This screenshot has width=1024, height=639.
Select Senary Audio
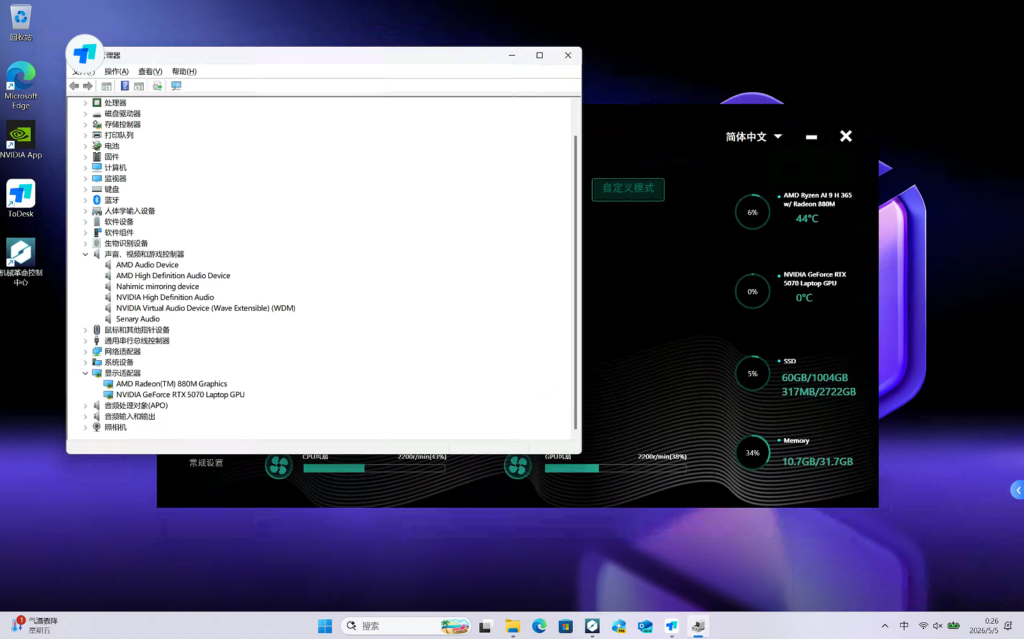pos(137,319)
